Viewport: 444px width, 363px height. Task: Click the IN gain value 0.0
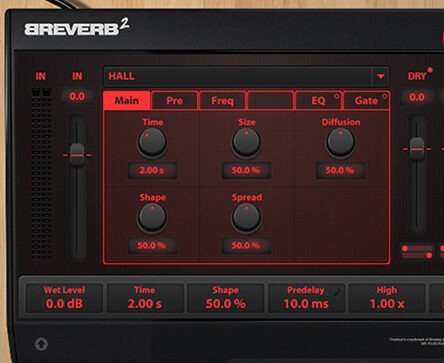point(77,97)
